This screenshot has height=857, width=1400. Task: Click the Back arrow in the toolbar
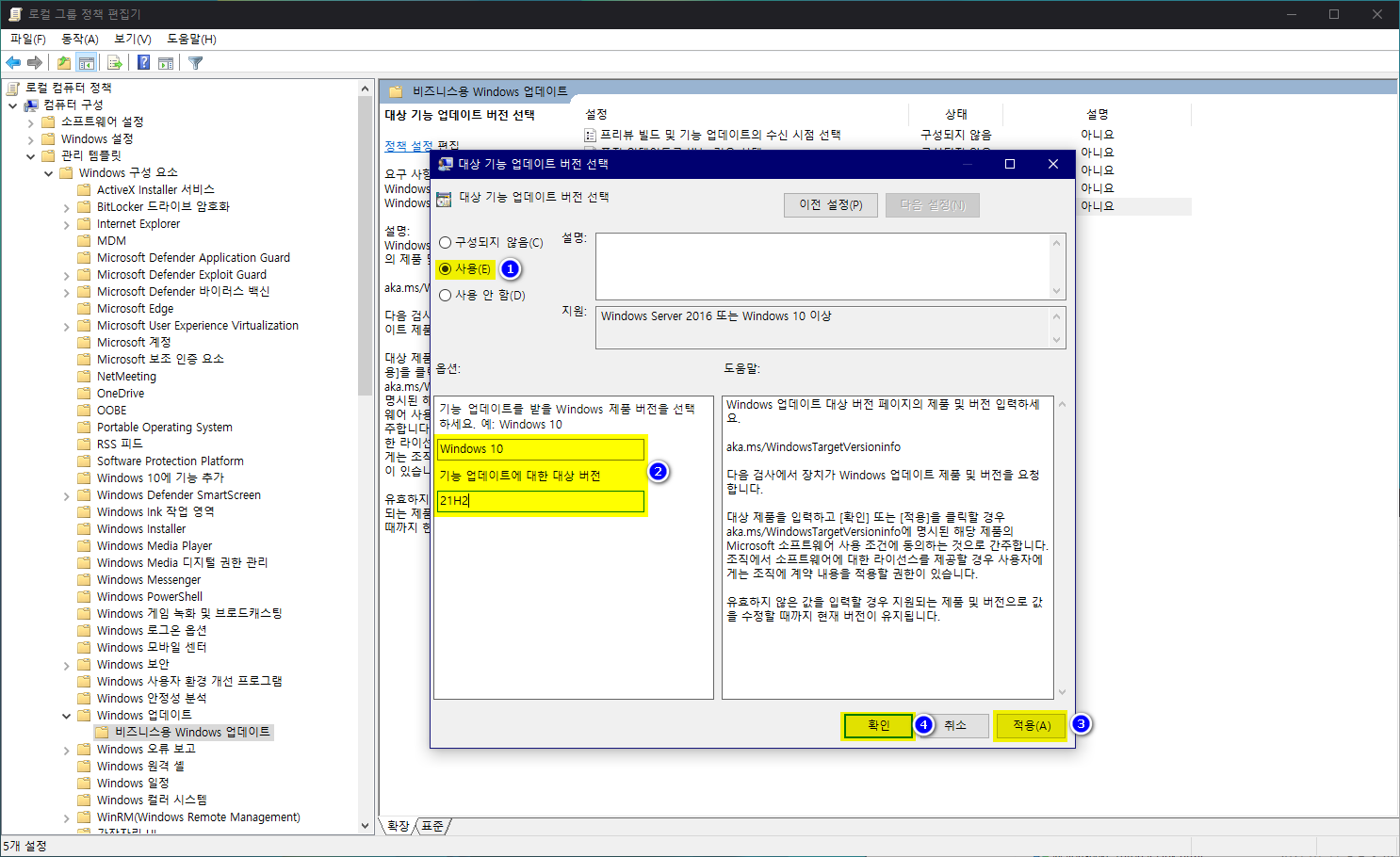click(13, 63)
